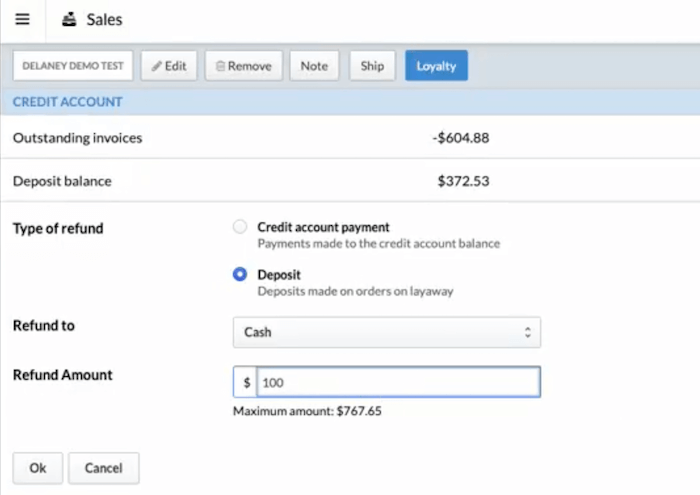This screenshot has width=700, height=495.
Task: Click the Type of refund label
Action: point(58,229)
